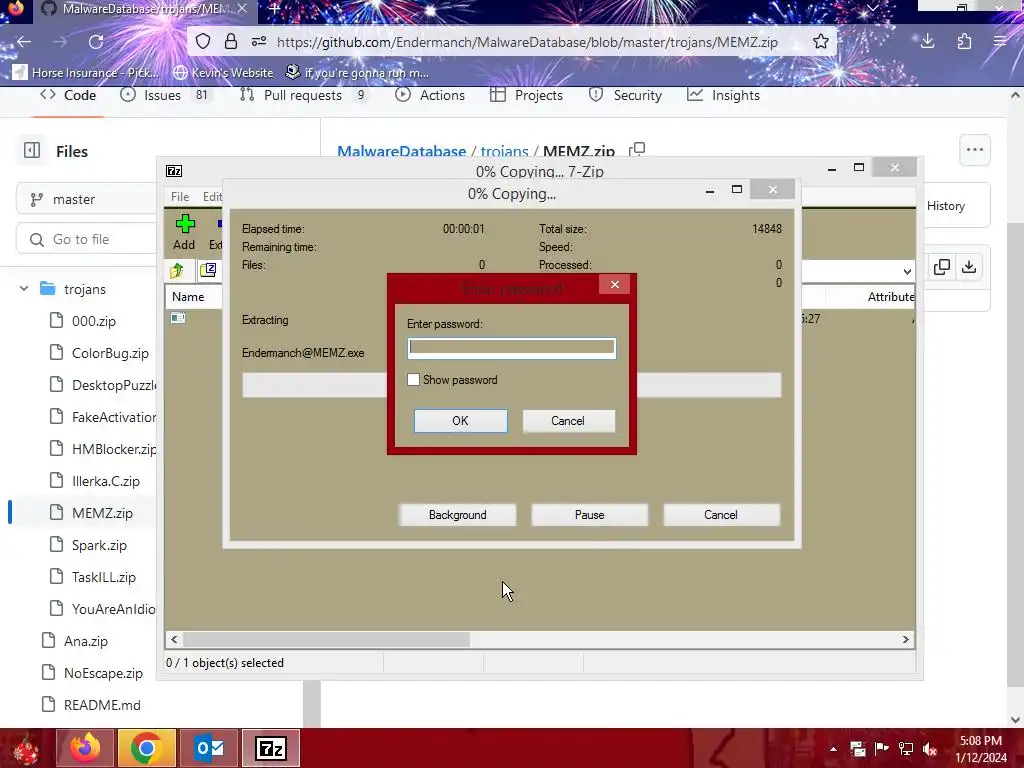Close the password dialog with red X
1024x768 pixels.
point(615,284)
